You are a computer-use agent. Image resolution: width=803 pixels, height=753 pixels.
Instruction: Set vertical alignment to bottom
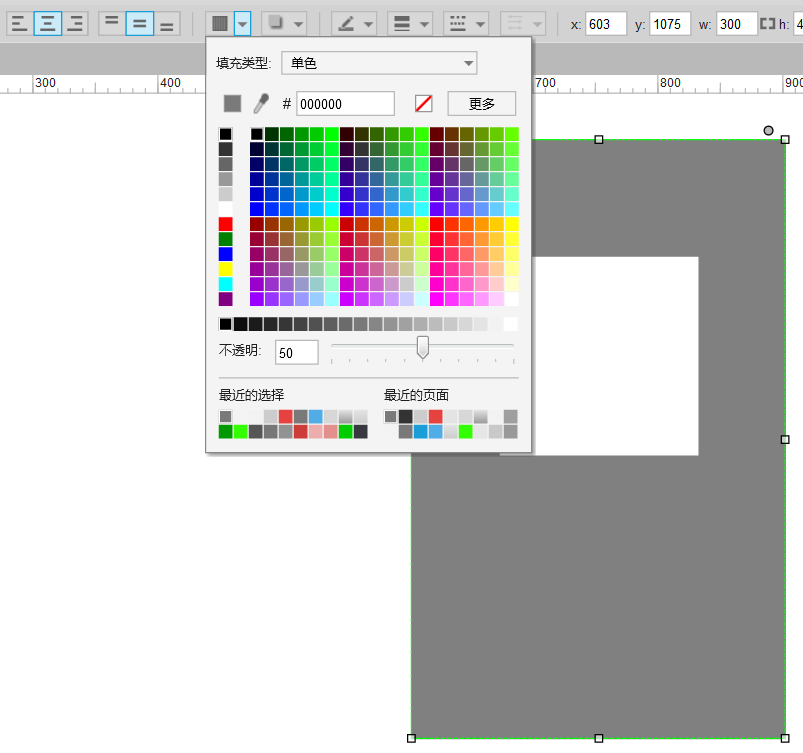click(x=167, y=23)
